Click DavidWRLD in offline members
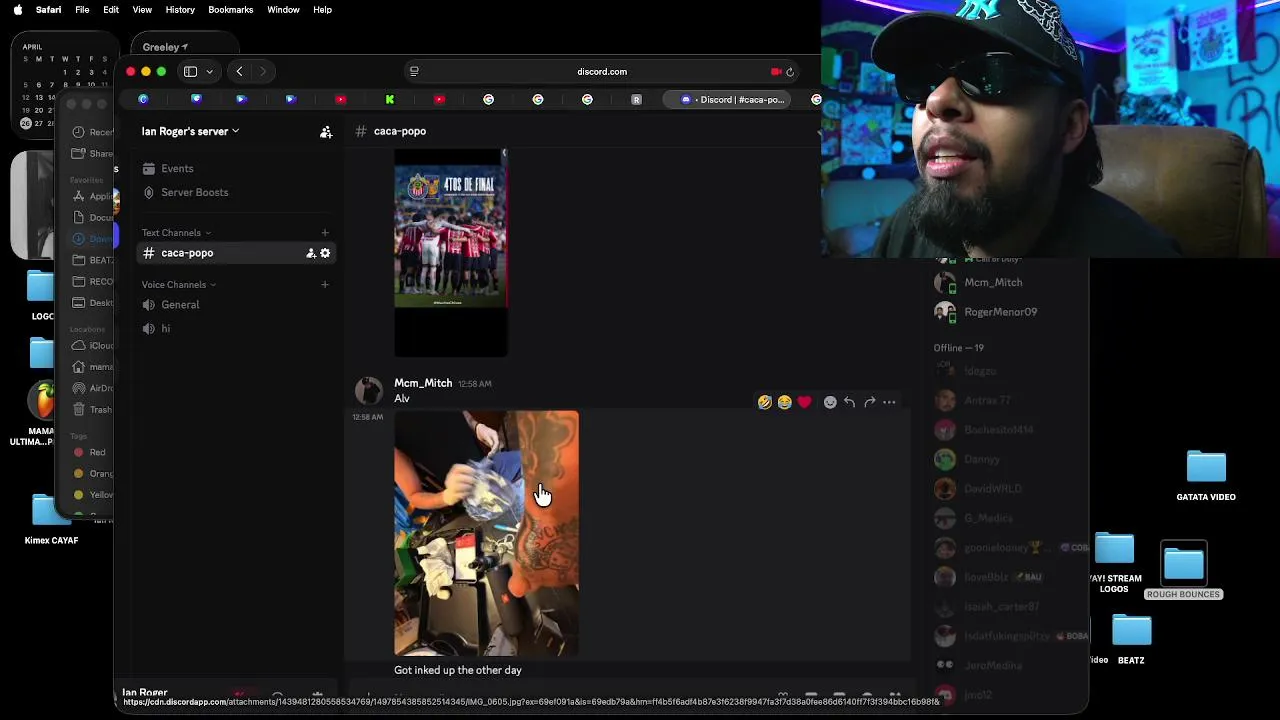The height and width of the screenshot is (720, 1280). [992, 489]
